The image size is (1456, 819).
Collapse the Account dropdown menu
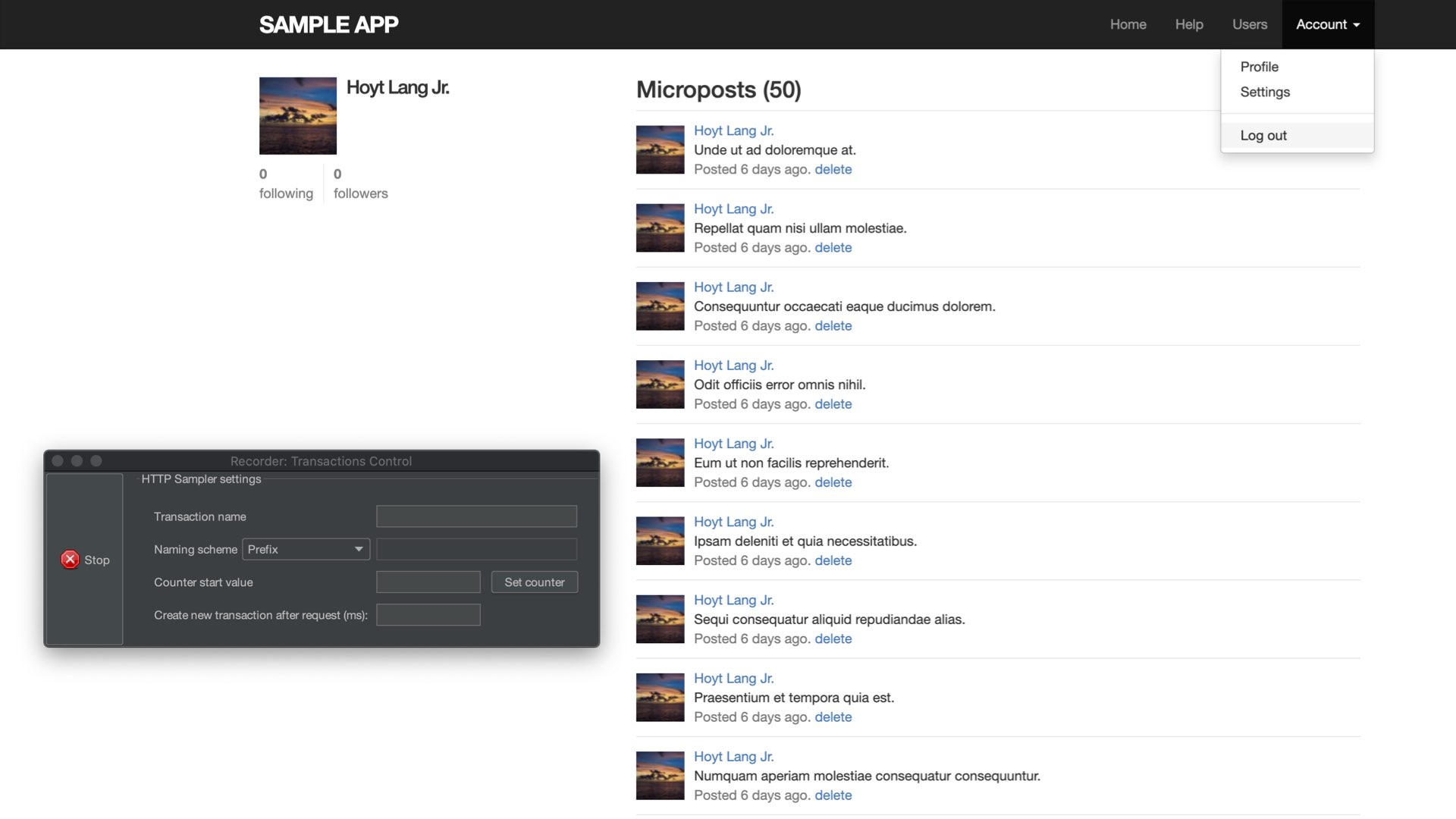[1327, 24]
